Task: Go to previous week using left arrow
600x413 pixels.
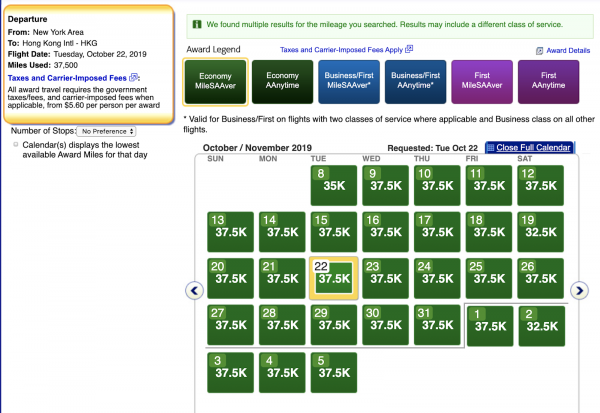Action: pos(195,290)
